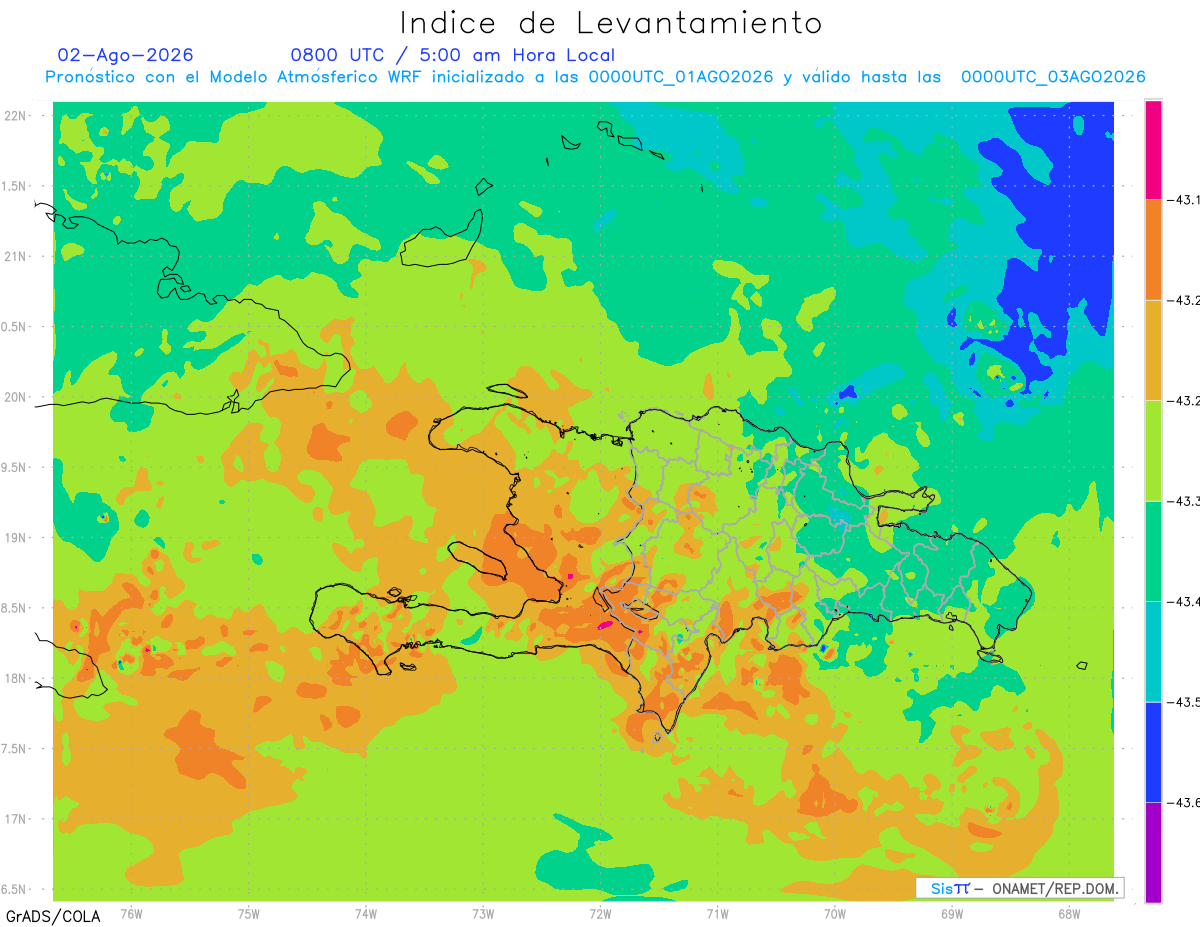Viewport: 1200px width, 927px height.
Task: Pick the royal blue swatch in the color bar
Action: point(1153,752)
